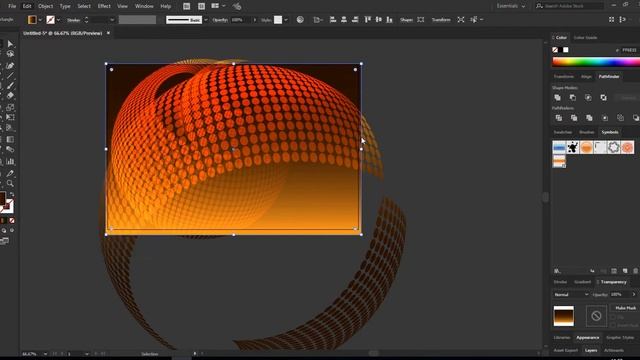The image size is (640, 360).
Task: Switch to the Color Guide tab
Action: 585,38
